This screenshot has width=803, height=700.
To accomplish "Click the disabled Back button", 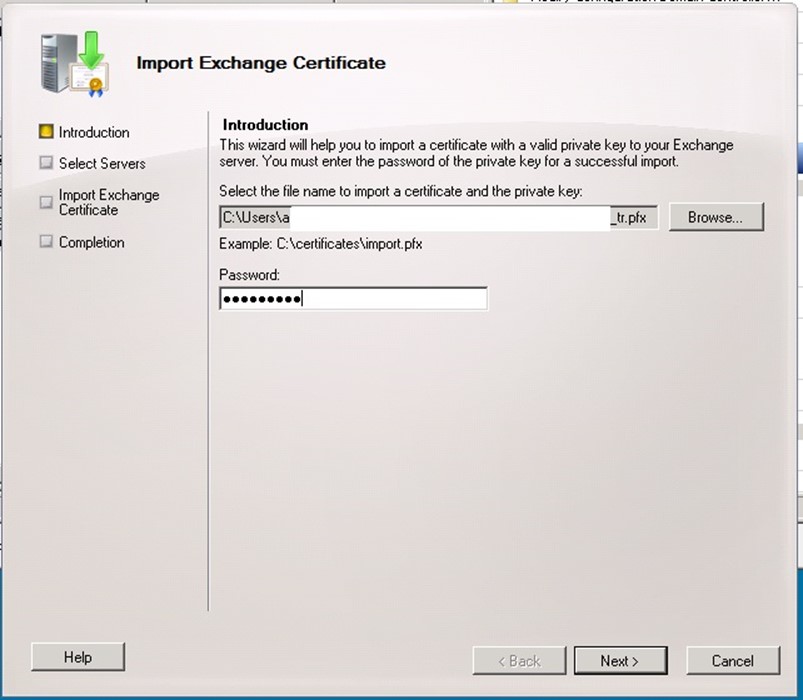I will [519, 661].
